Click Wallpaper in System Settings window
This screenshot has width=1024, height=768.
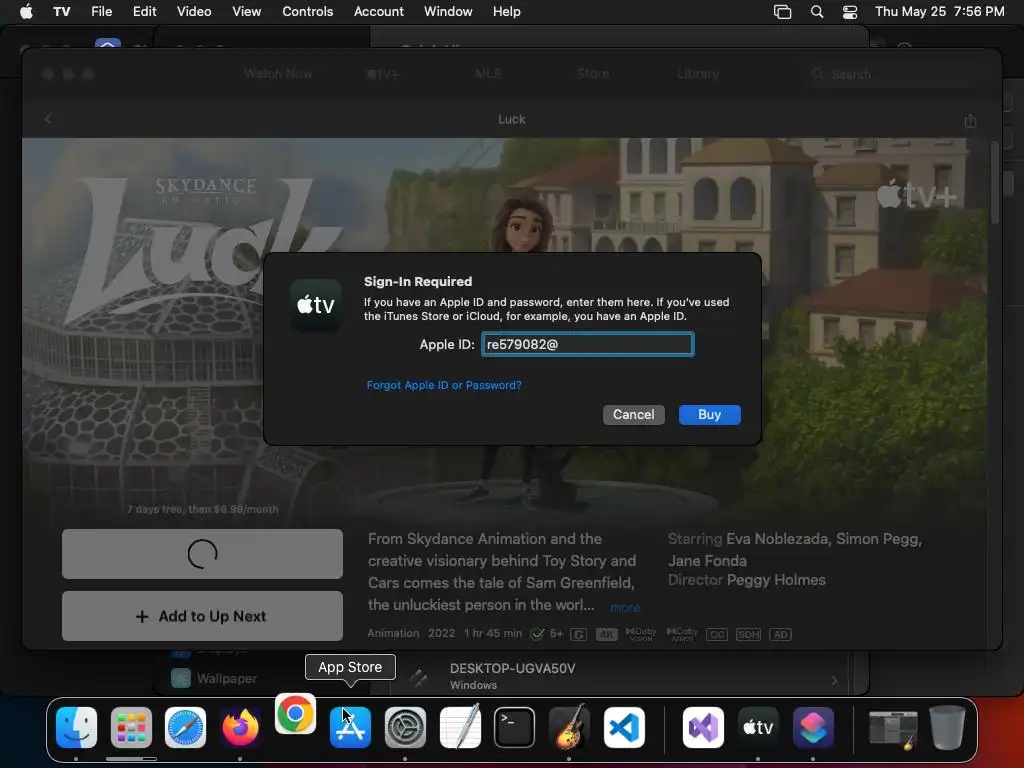[x=226, y=679]
